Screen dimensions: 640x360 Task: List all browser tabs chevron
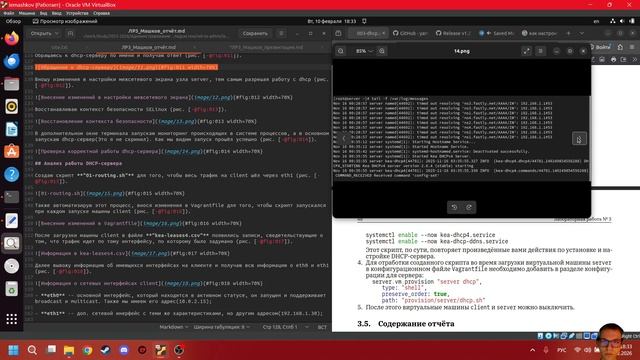[x=582, y=33]
